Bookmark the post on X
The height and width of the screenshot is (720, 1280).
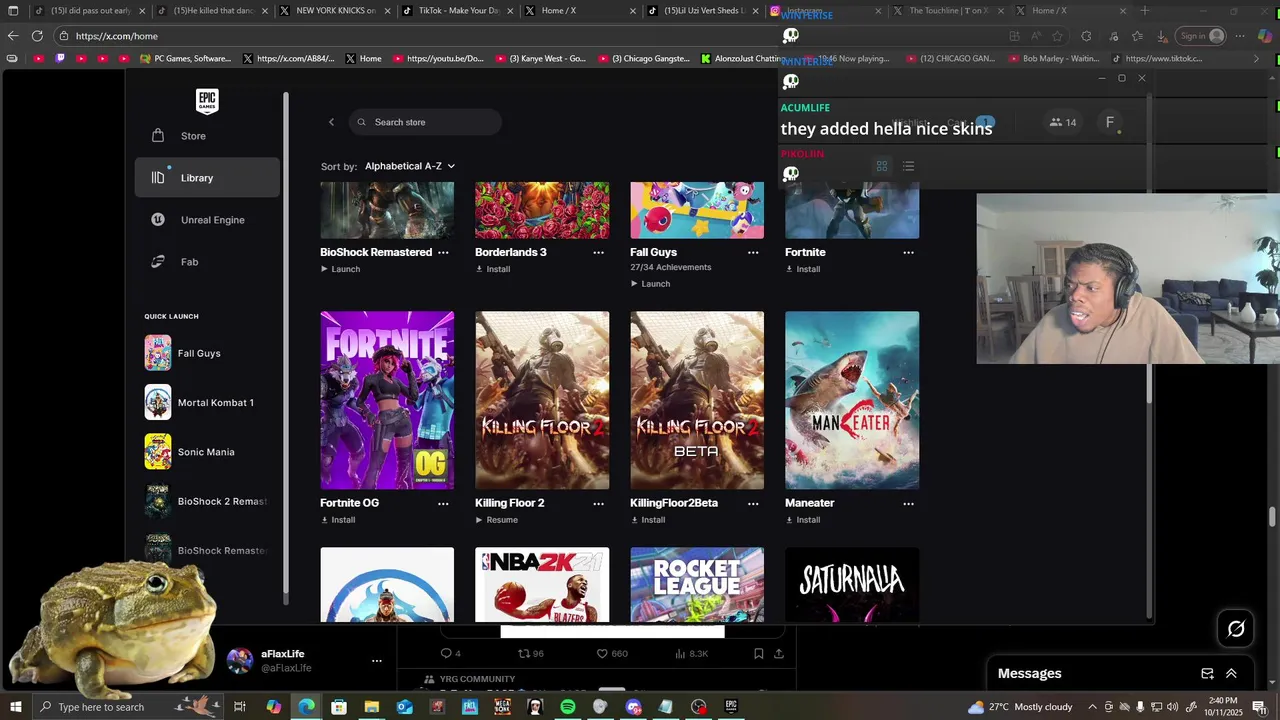click(x=759, y=654)
